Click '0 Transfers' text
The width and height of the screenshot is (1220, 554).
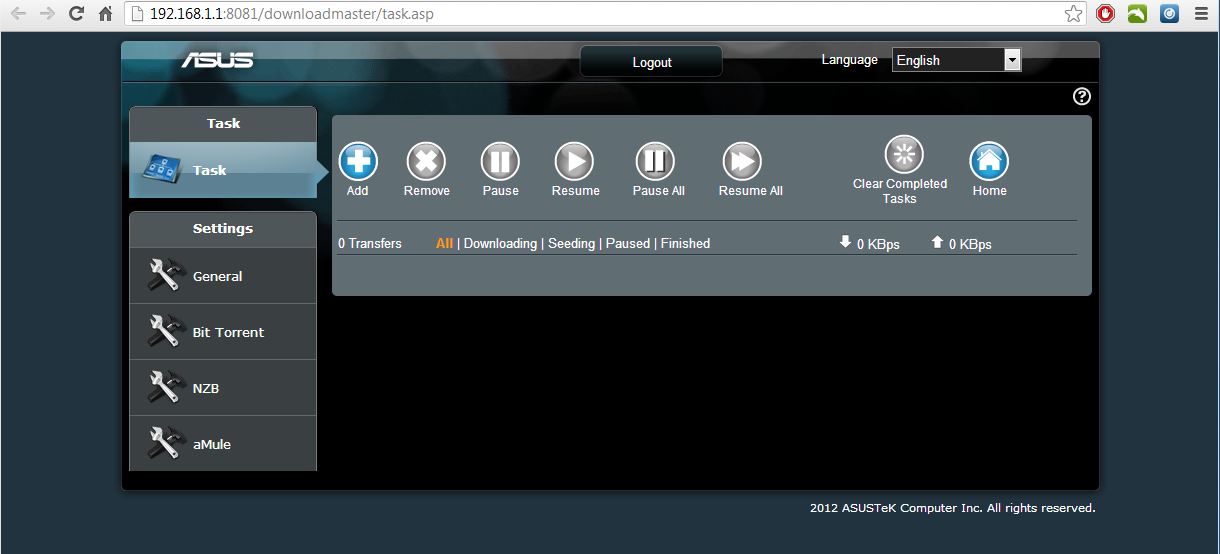(370, 243)
